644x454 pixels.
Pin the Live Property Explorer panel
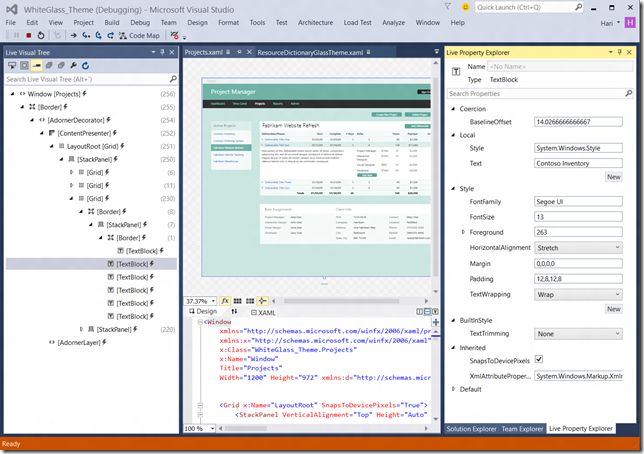coord(620,52)
